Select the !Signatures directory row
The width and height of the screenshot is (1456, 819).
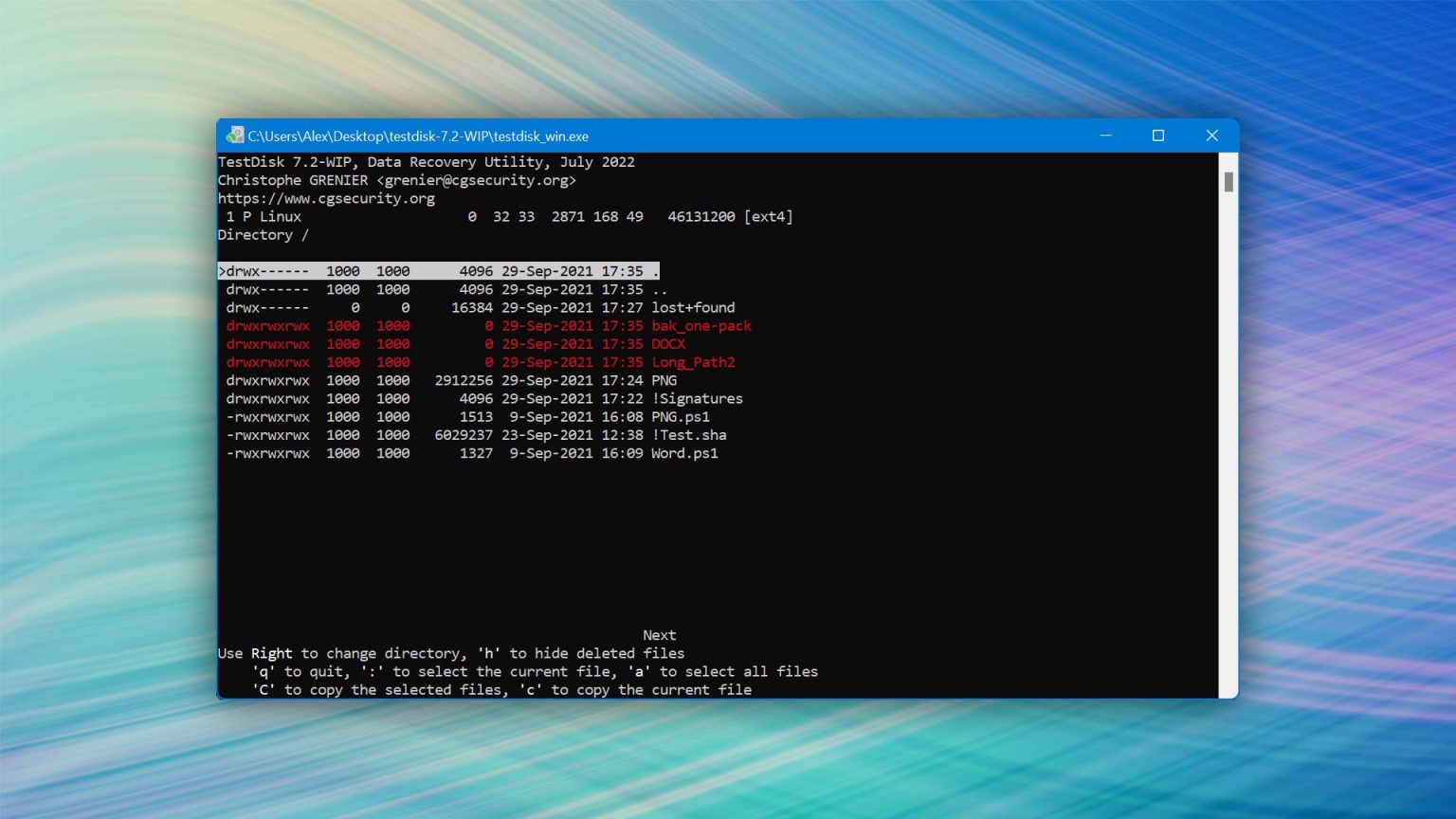pyautogui.click(x=697, y=399)
